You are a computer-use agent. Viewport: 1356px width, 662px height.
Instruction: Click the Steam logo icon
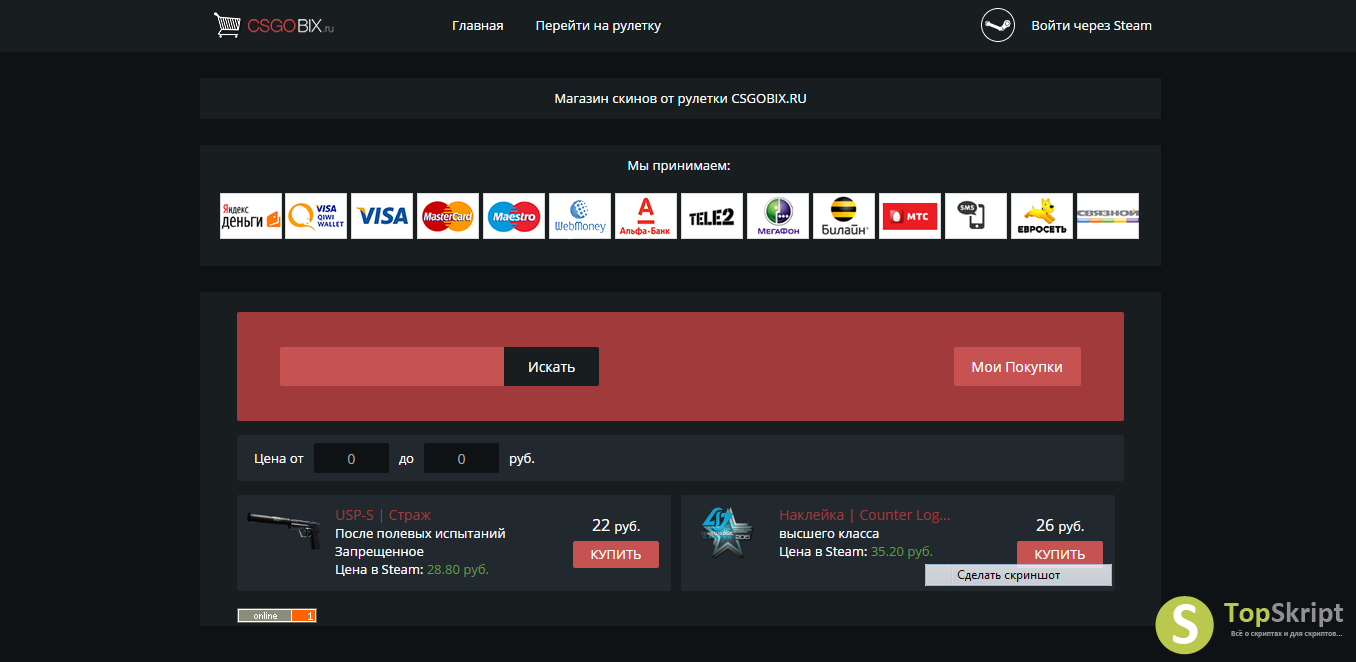998,25
